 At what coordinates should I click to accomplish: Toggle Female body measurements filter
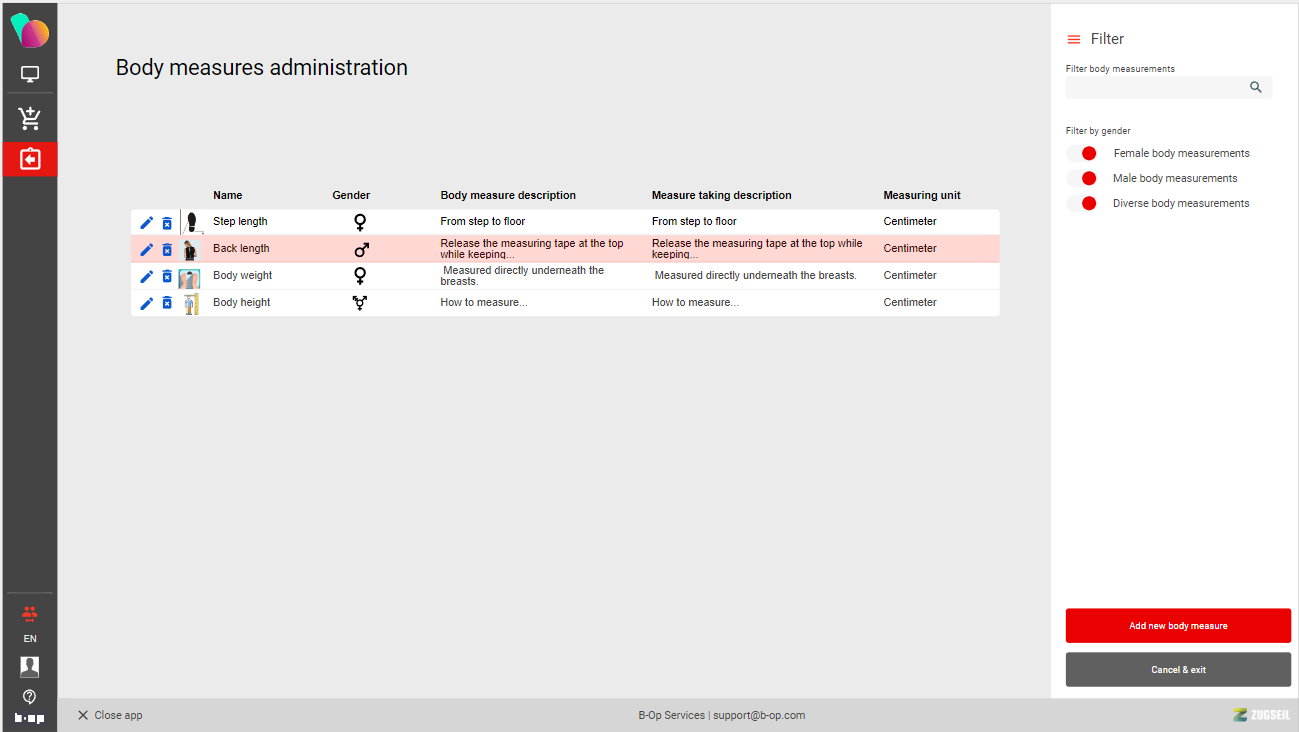click(1082, 153)
